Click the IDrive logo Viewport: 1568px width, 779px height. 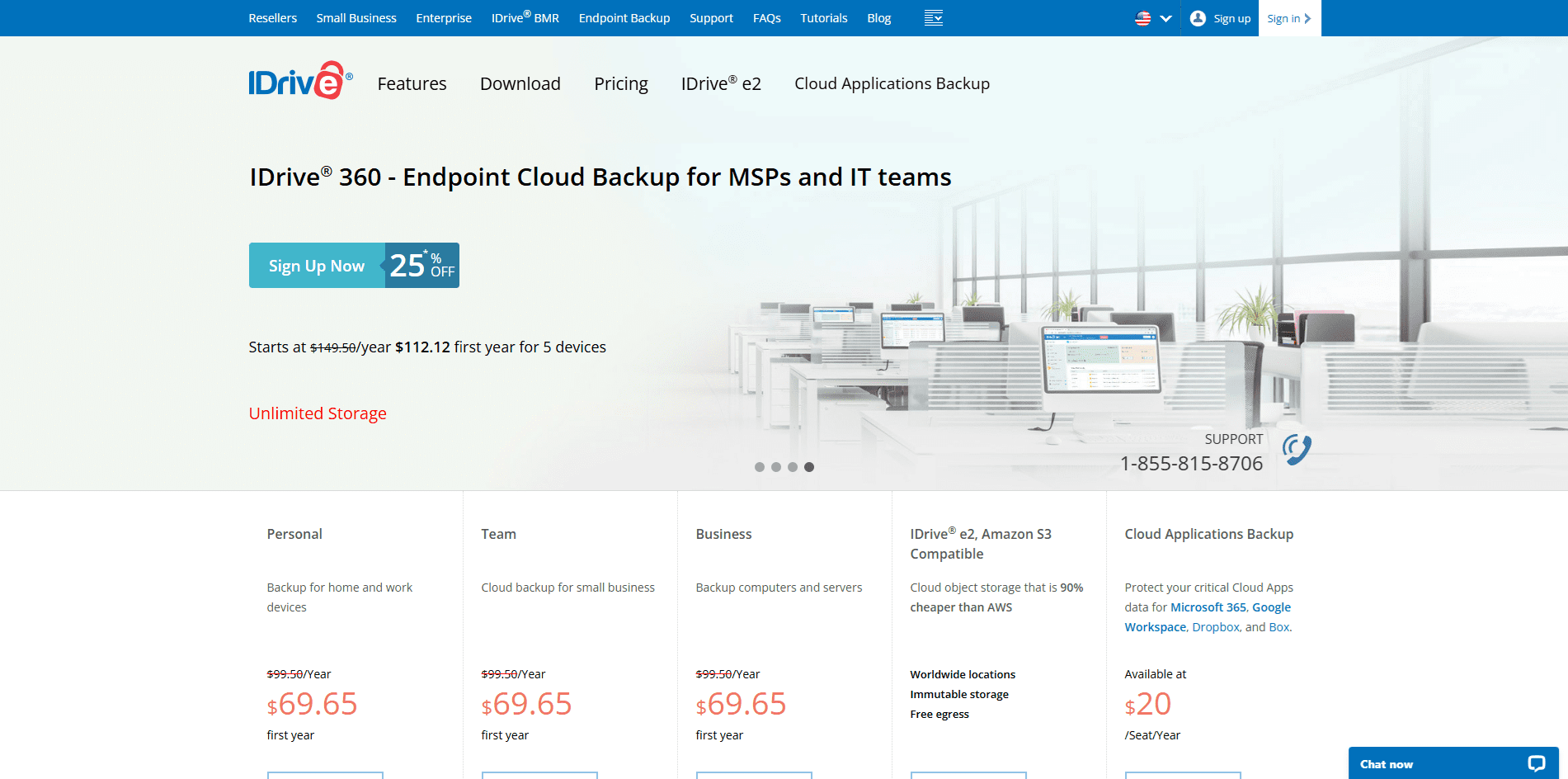300,82
